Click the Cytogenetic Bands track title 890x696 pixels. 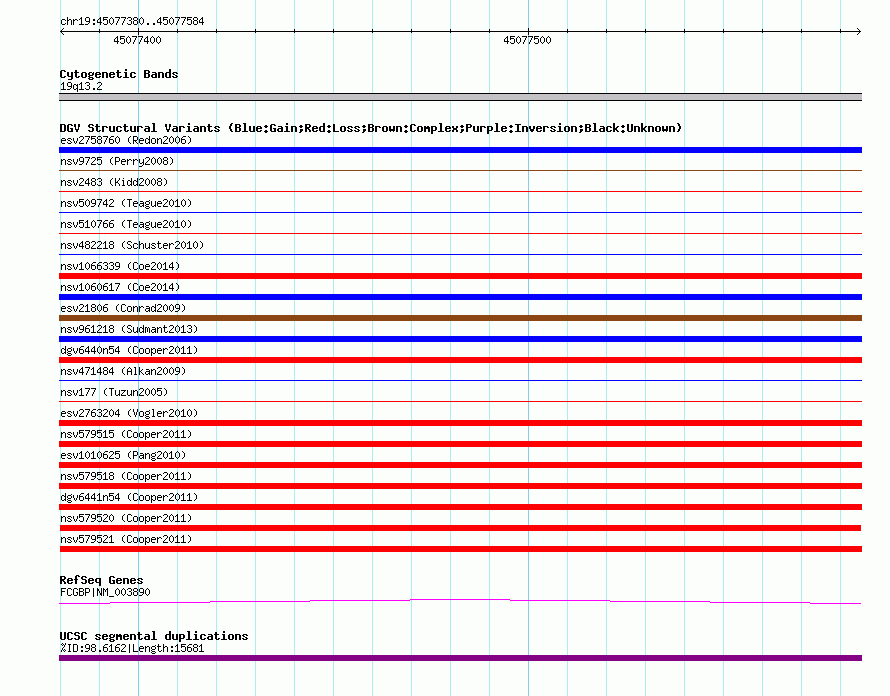click(119, 74)
